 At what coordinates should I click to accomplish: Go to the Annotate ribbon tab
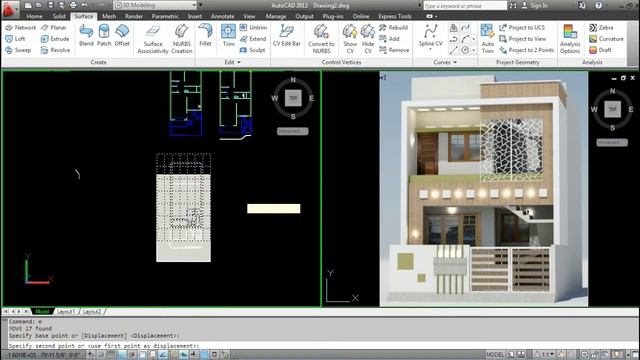(x=222, y=16)
